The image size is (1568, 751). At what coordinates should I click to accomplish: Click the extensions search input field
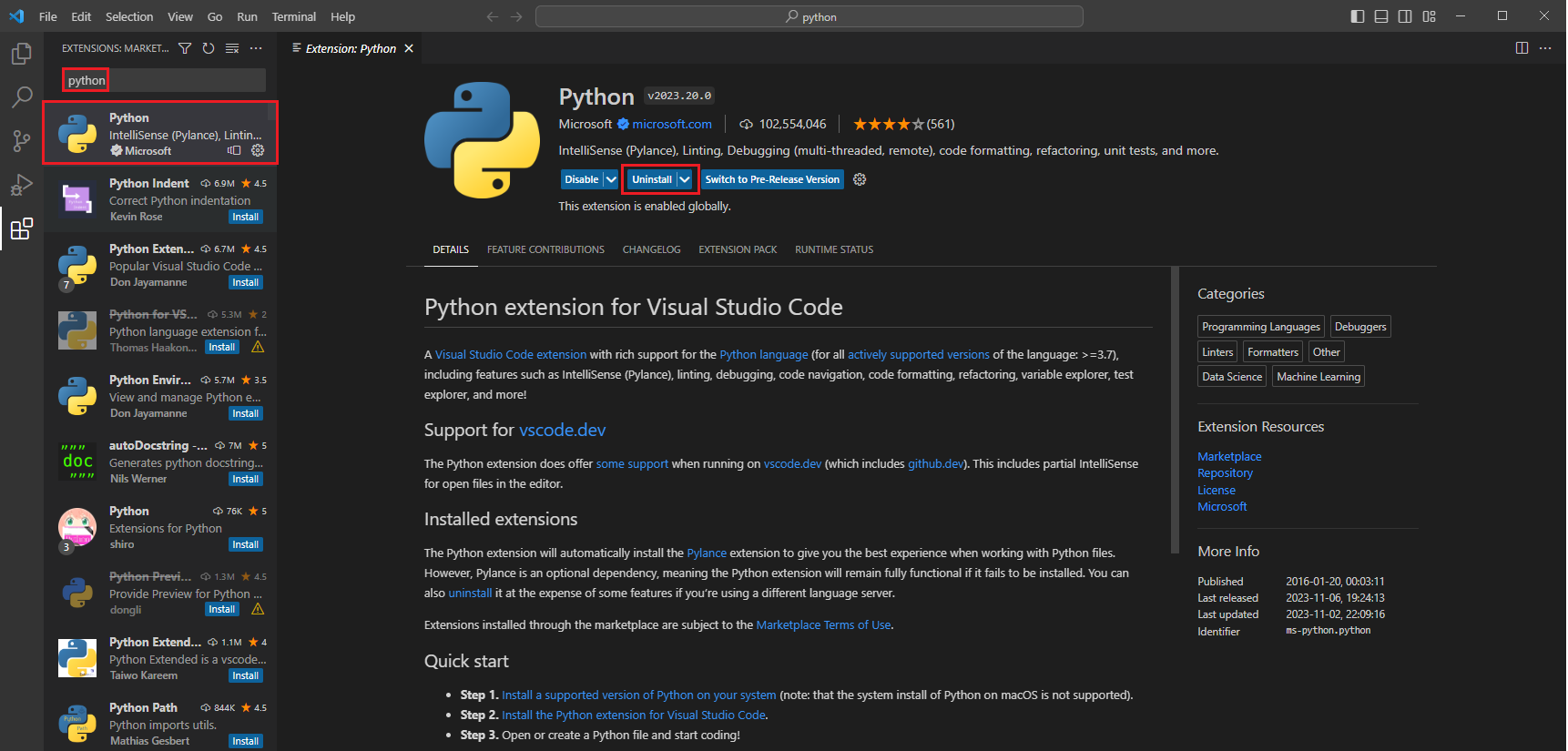pyautogui.click(x=164, y=80)
